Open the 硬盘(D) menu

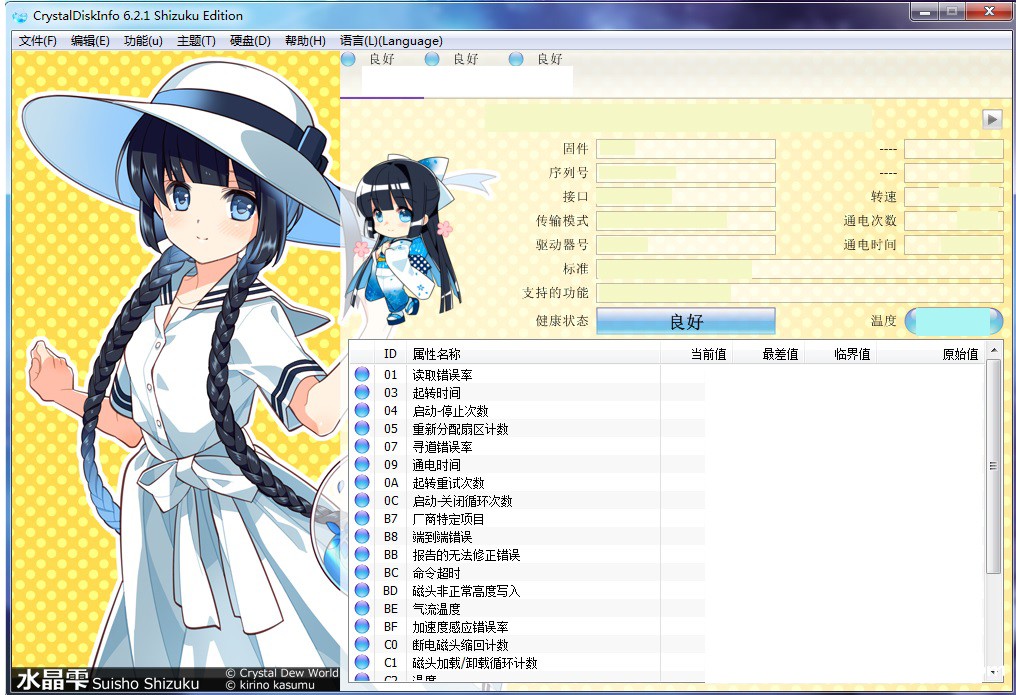click(x=250, y=41)
